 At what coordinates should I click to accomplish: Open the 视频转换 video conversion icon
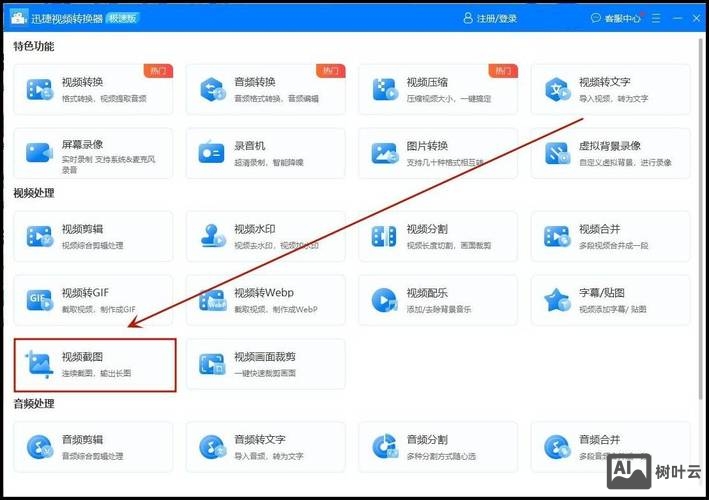tap(40, 90)
